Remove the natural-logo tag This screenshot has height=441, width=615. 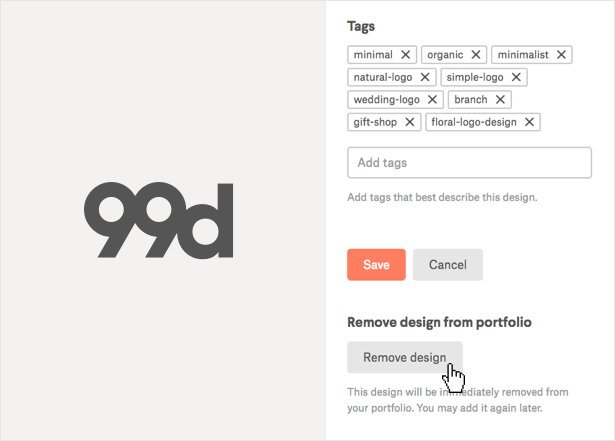[x=425, y=77]
